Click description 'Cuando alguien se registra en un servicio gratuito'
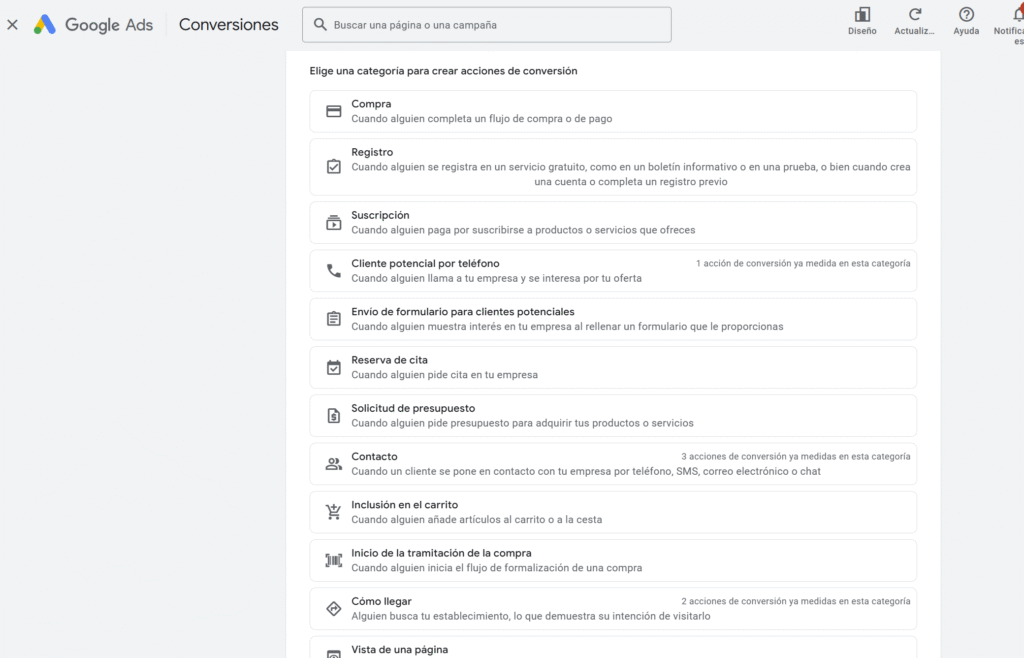The height and width of the screenshot is (658, 1024). coord(631,174)
